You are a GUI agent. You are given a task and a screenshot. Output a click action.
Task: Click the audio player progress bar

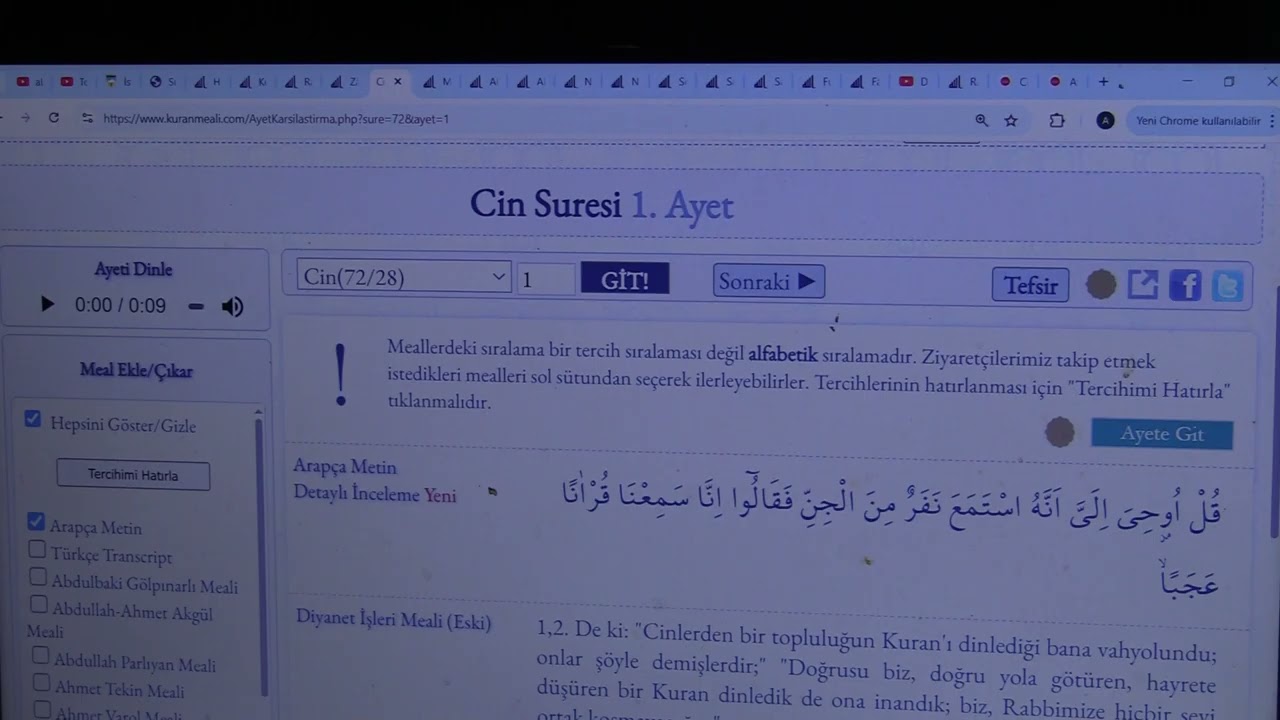196,306
